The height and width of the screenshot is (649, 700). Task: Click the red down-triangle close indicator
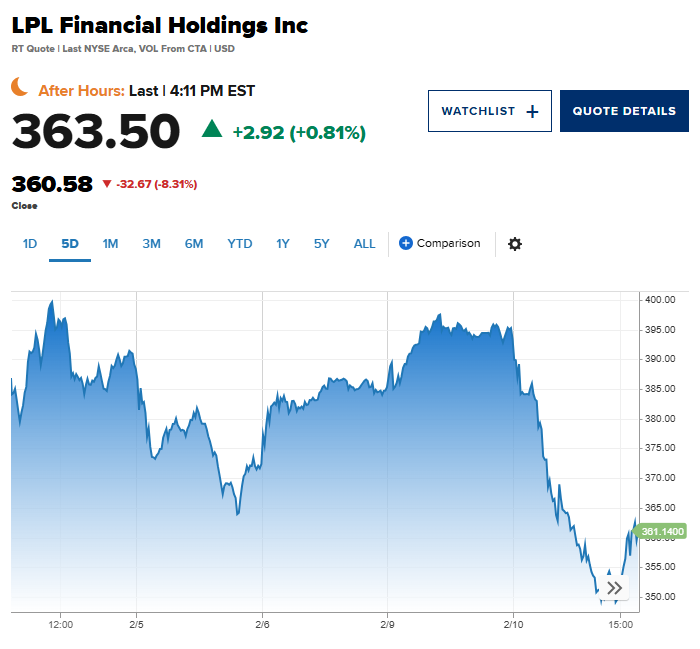click(x=106, y=183)
